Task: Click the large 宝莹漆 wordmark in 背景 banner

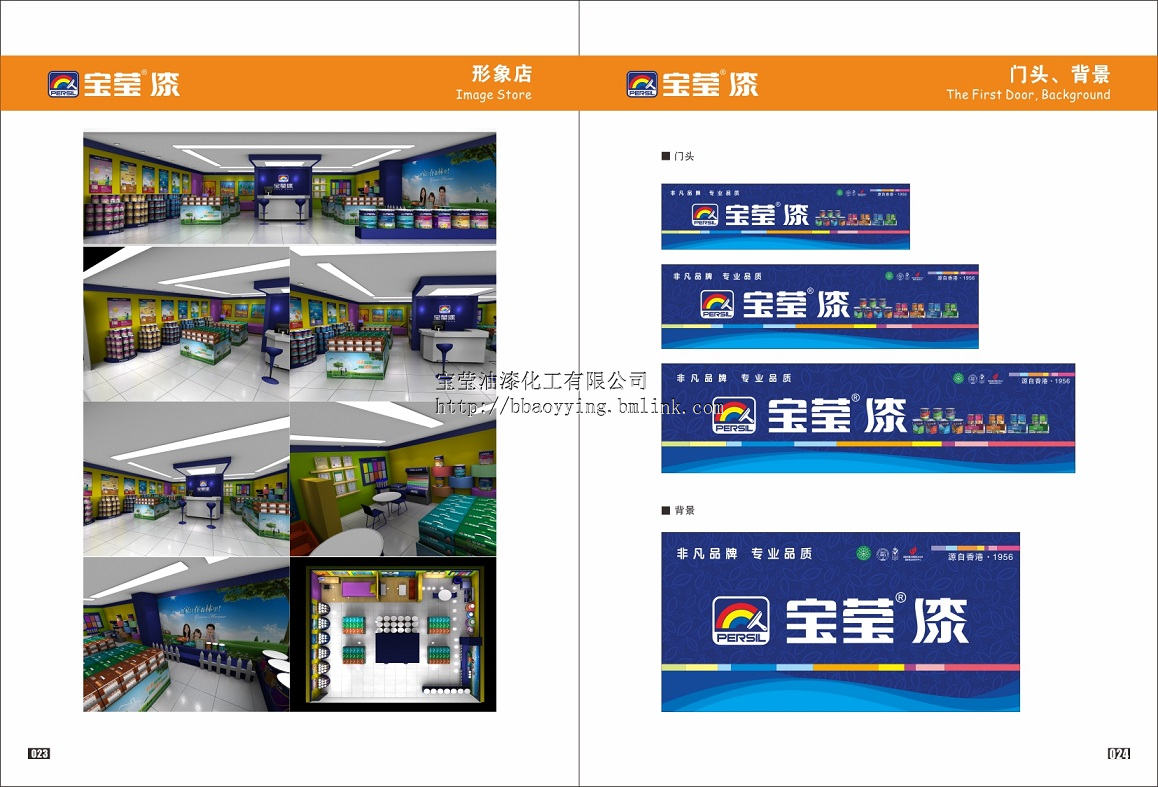Action: [877, 620]
